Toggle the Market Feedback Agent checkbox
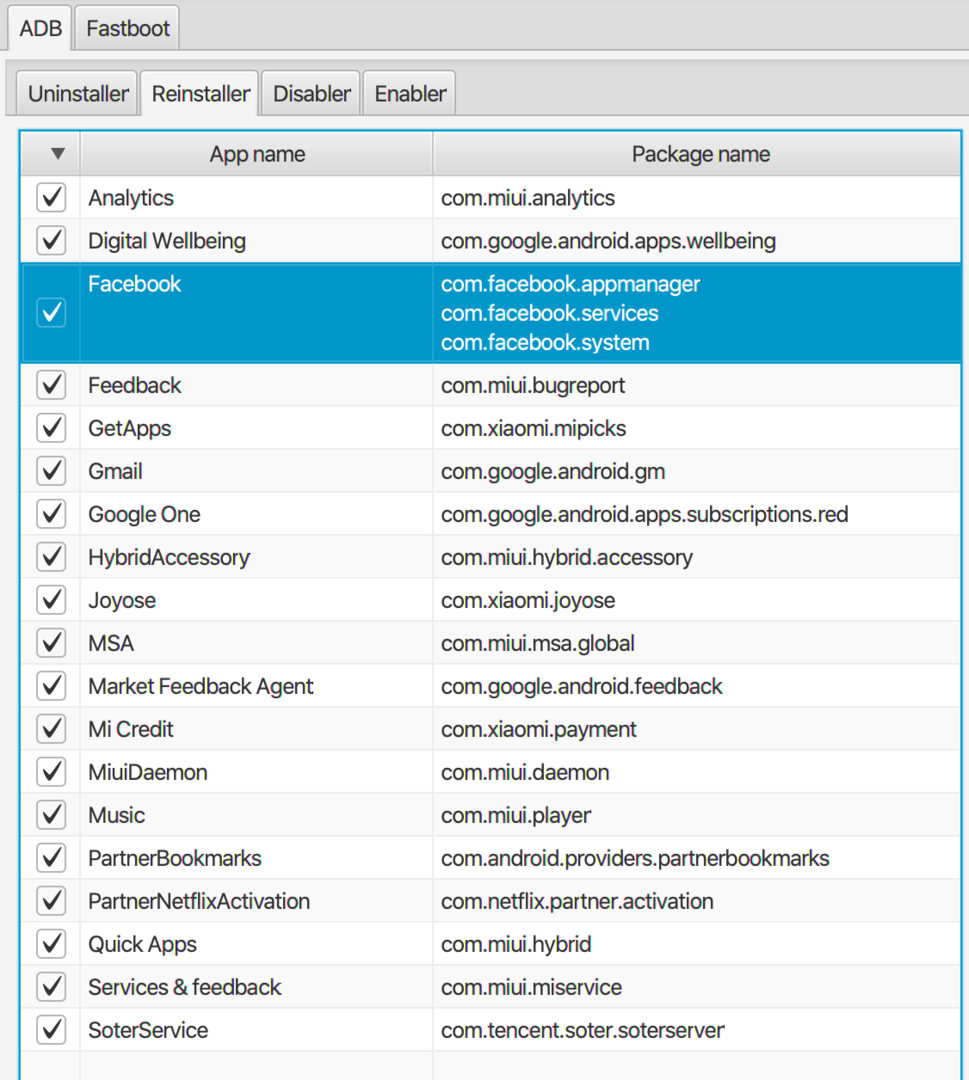 click(x=51, y=686)
